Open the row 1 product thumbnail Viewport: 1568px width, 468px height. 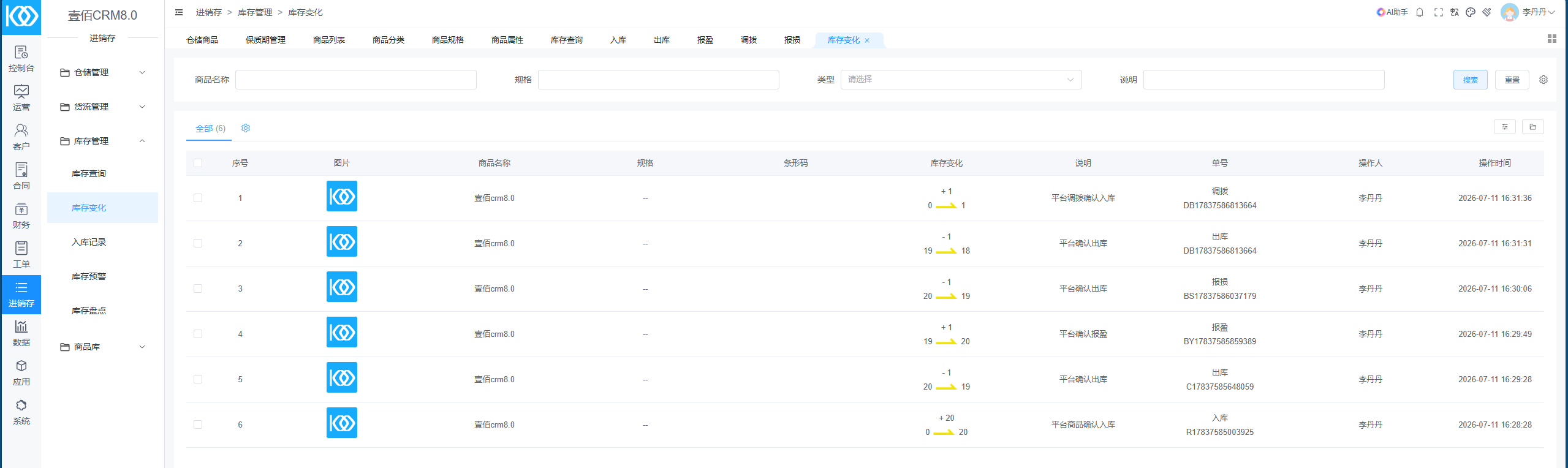pos(342,196)
